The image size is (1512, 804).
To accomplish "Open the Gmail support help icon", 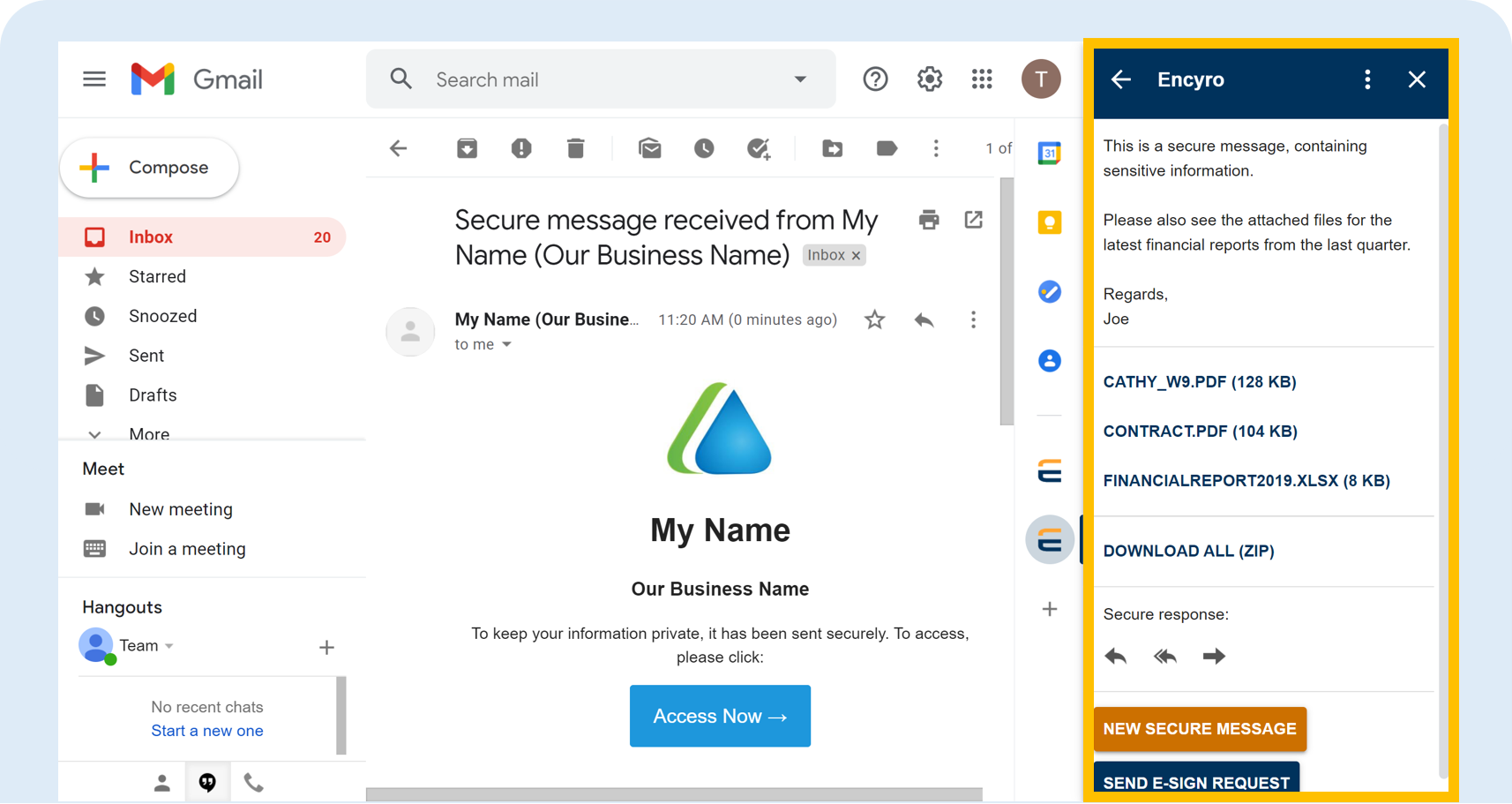I will [x=875, y=79].
